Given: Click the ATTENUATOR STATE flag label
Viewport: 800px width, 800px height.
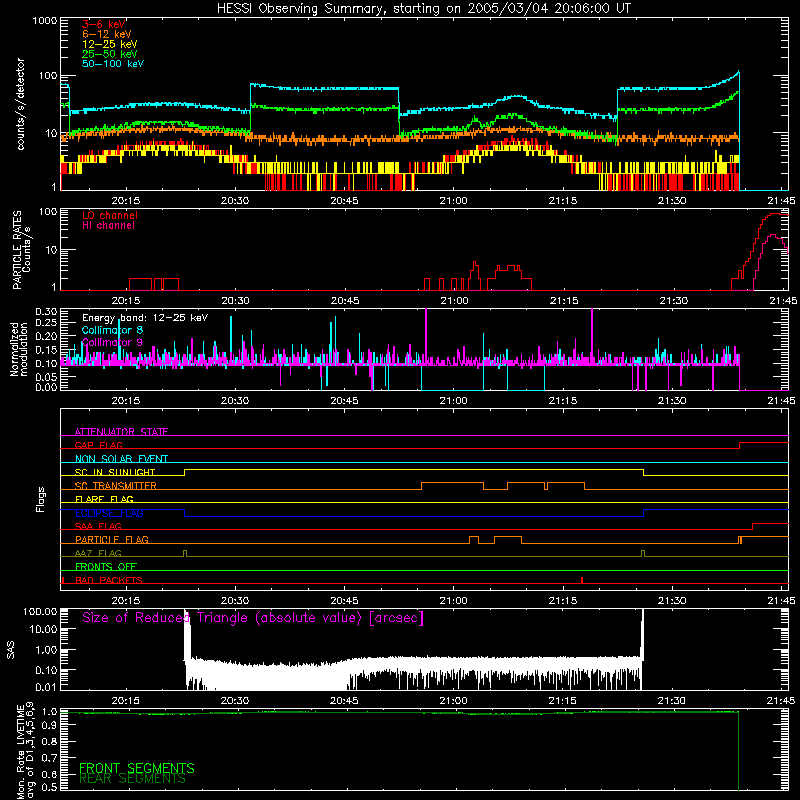Looking at the screenshot, I should click(121, 432).
